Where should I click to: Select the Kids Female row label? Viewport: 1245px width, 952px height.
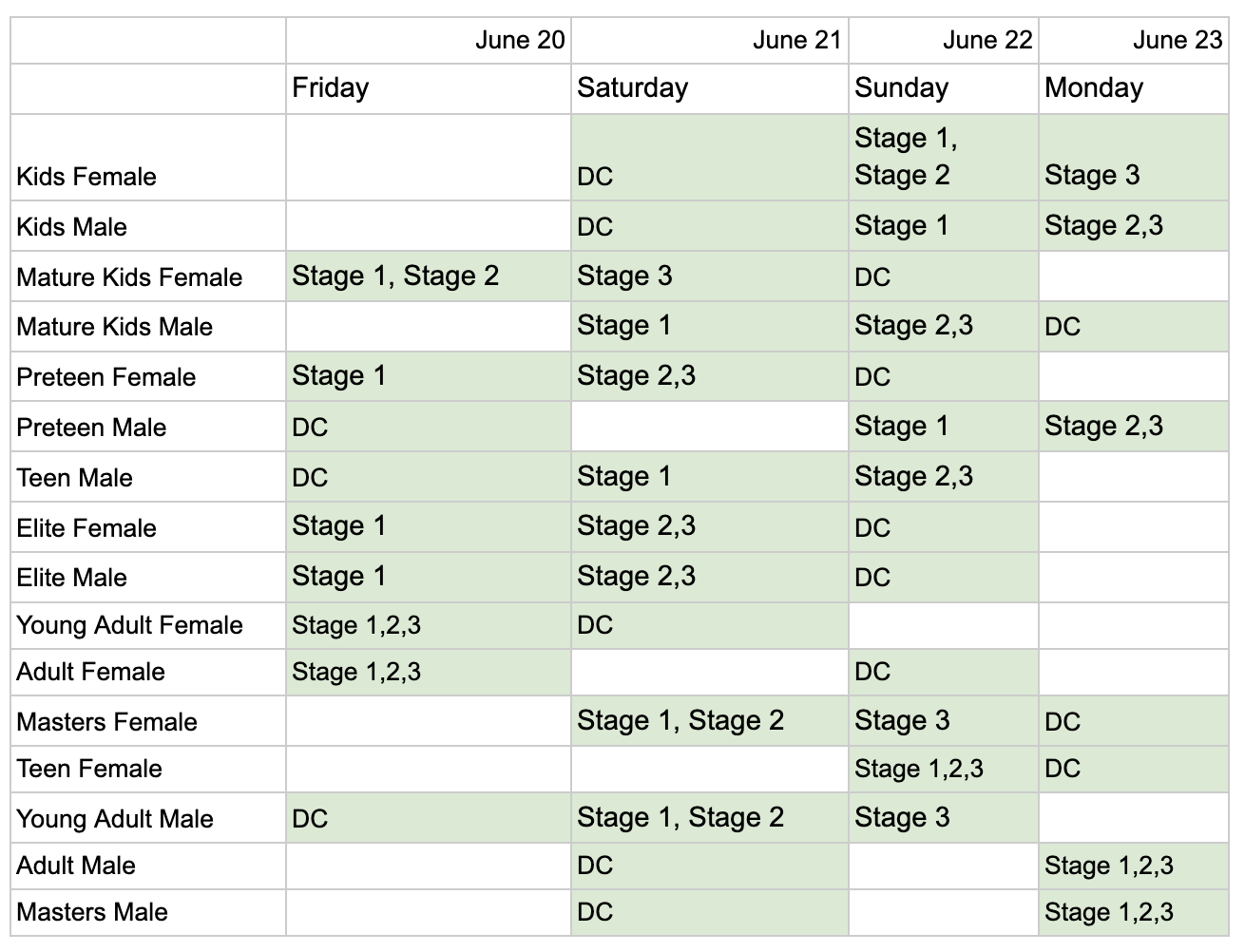point(148,158)
